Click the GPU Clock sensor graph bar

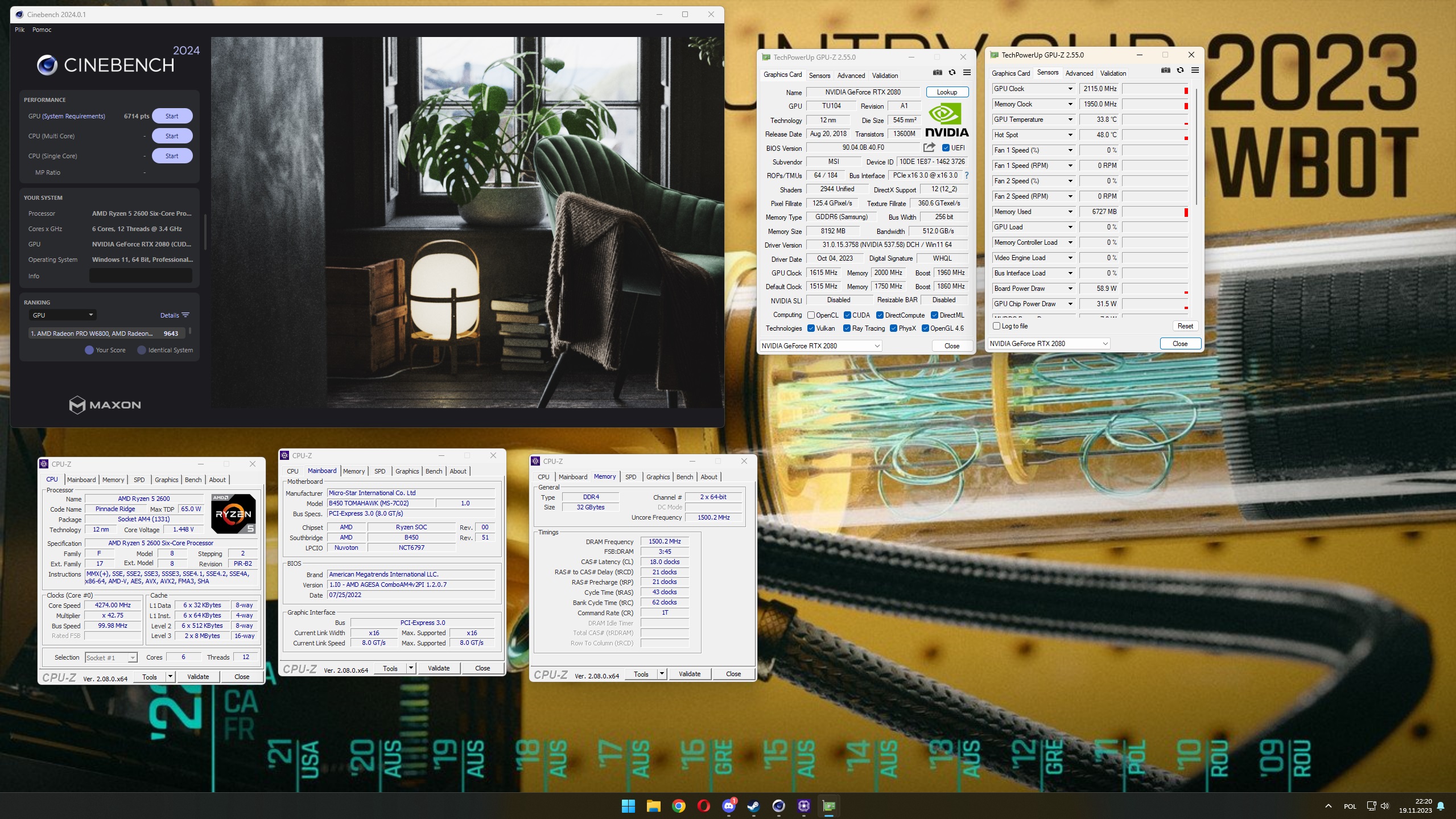pos(1154,89)
